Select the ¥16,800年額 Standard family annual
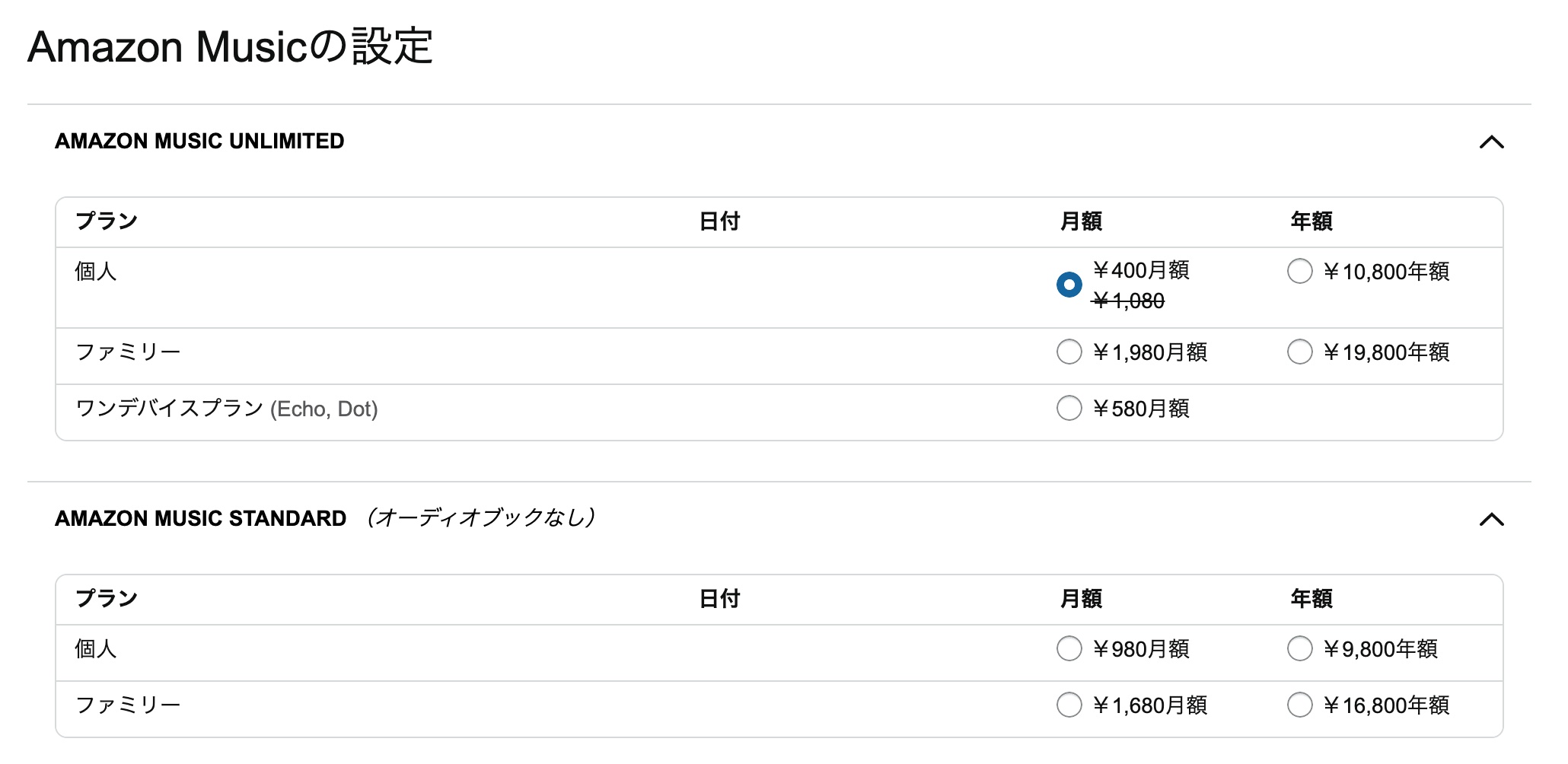This screenshot has height=764, width=1568. click(1299, 705)
